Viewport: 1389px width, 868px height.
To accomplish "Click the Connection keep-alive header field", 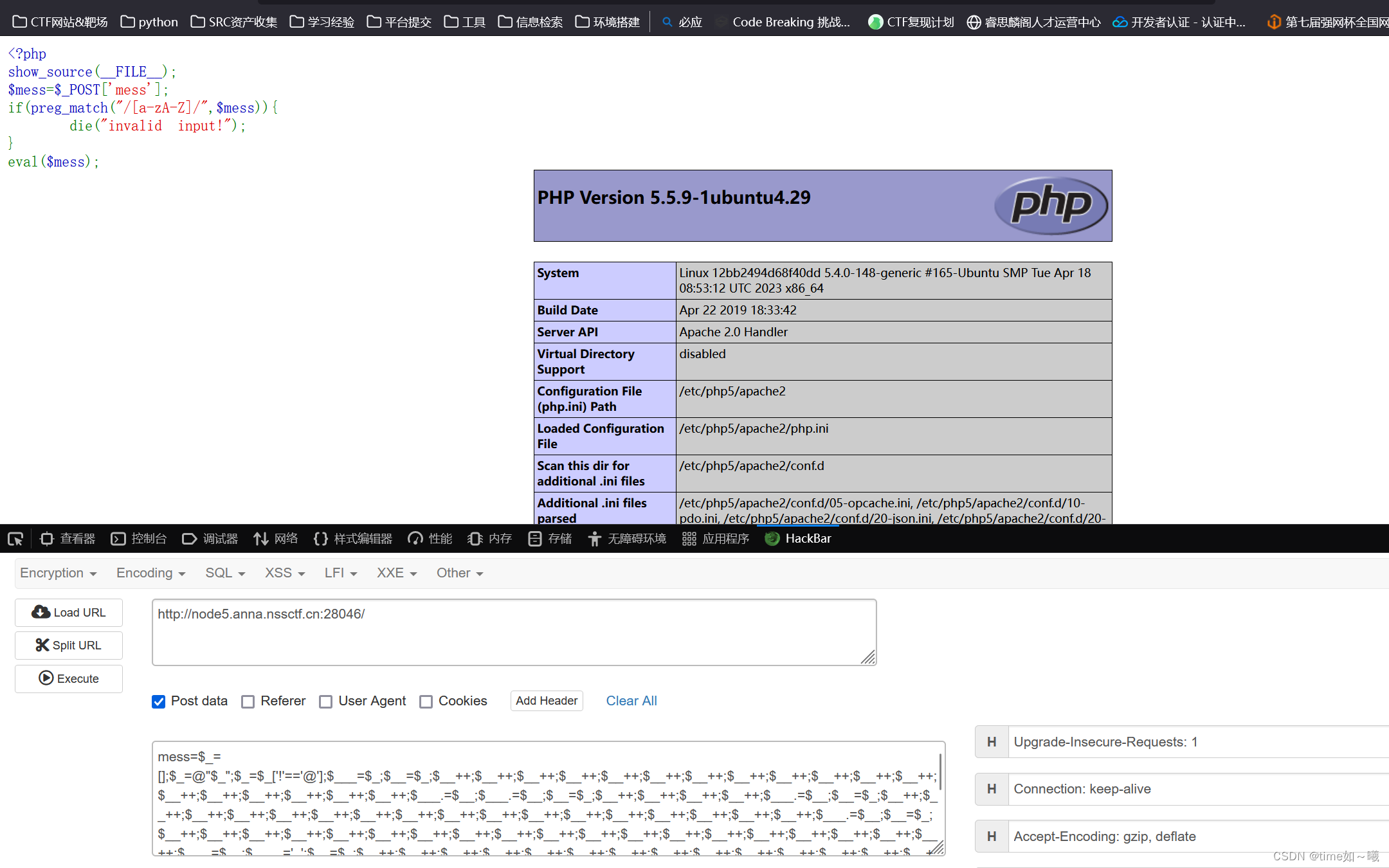I will 1198,789.
